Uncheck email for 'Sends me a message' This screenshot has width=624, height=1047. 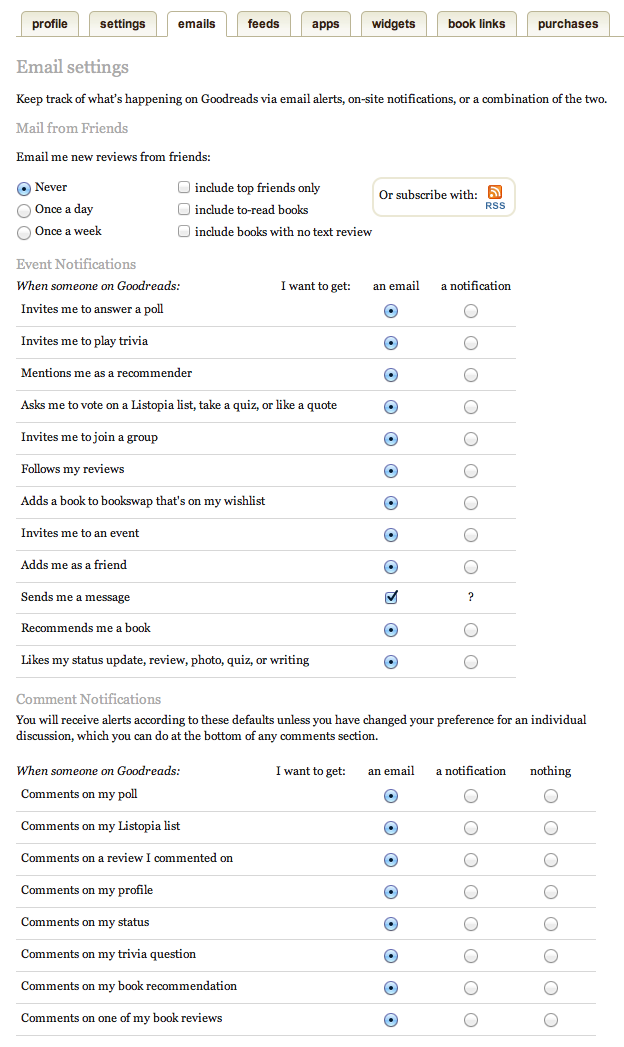[x=391, y=597]
